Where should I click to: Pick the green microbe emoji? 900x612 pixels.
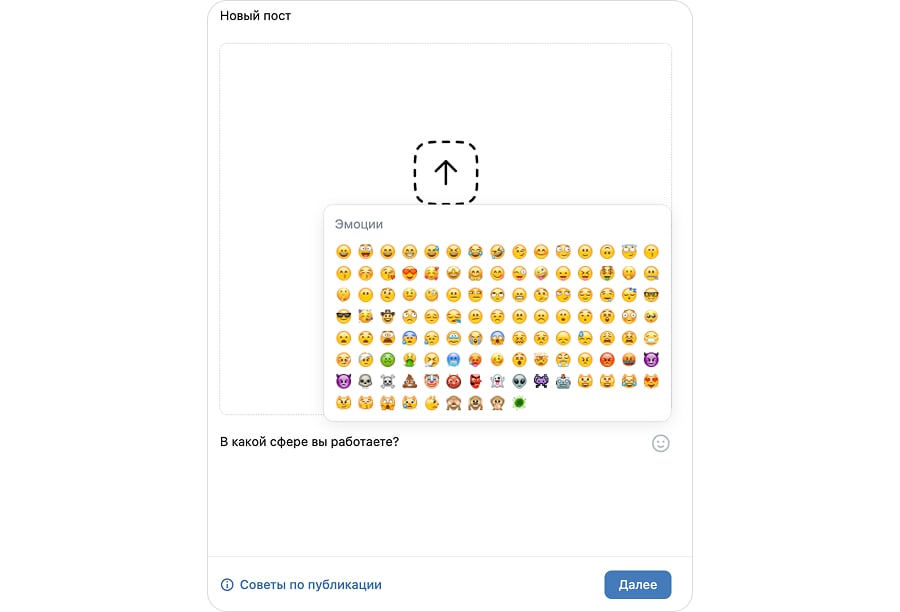point(520,403)
